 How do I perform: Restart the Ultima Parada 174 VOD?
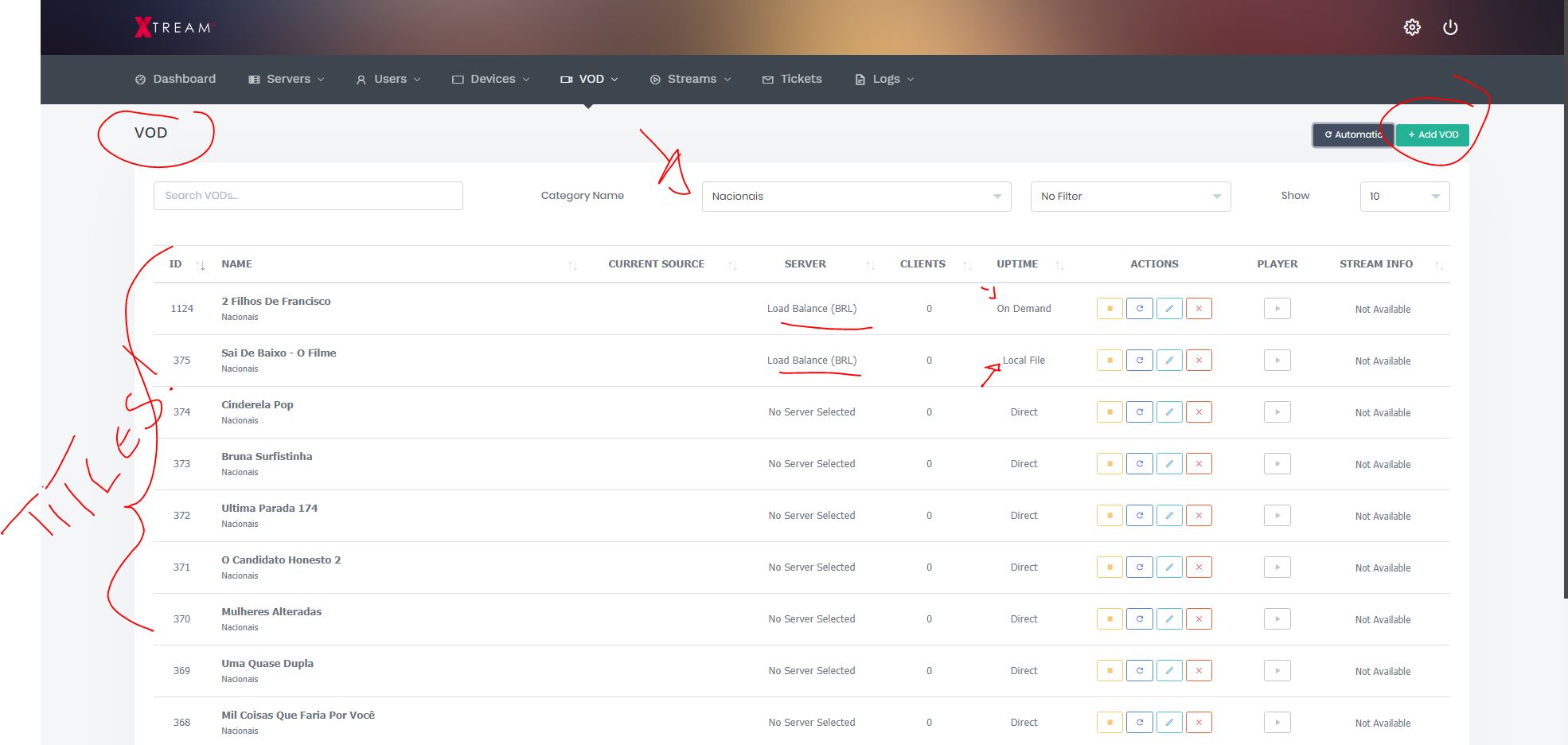(1140, 516)
